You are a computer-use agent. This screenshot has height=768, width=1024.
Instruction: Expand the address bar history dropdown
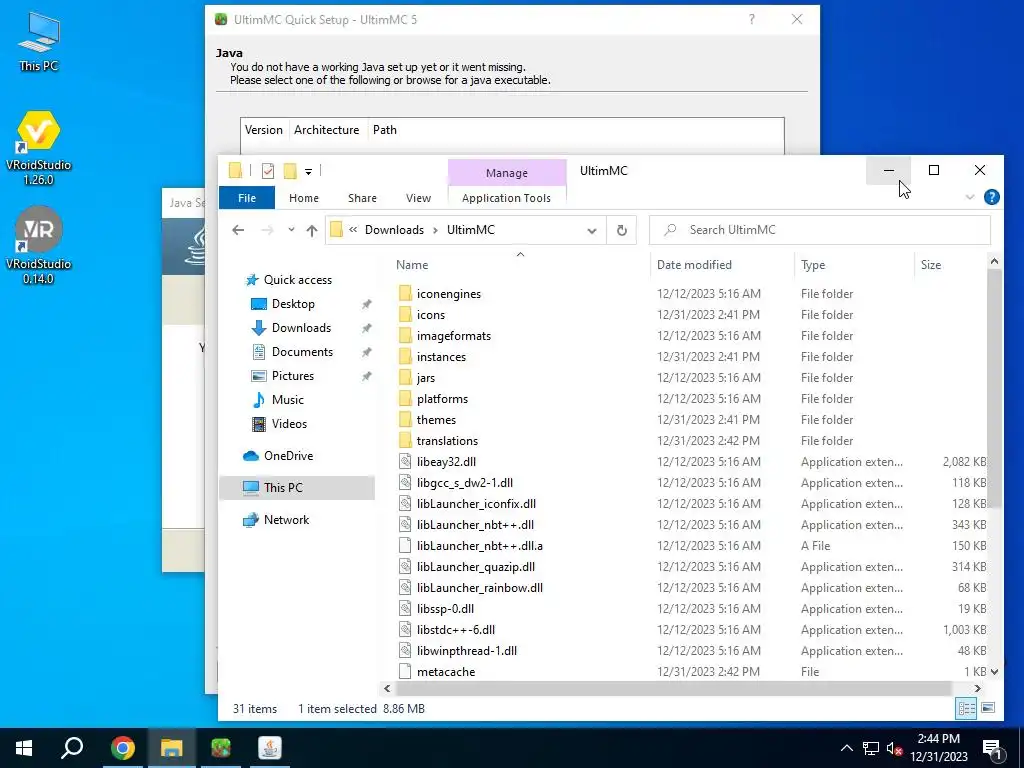pos(592,231)
